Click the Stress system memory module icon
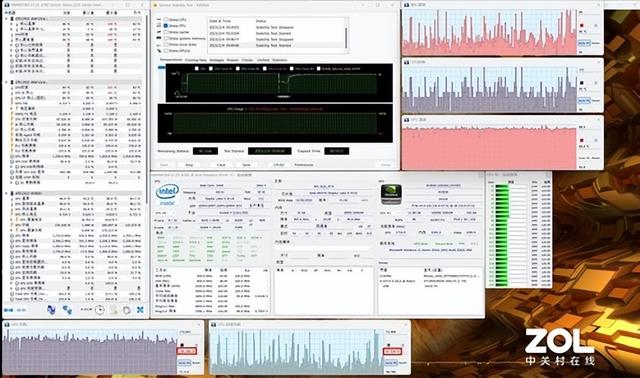Viewport: 640px width, 378px height. [x=159, y=38]
